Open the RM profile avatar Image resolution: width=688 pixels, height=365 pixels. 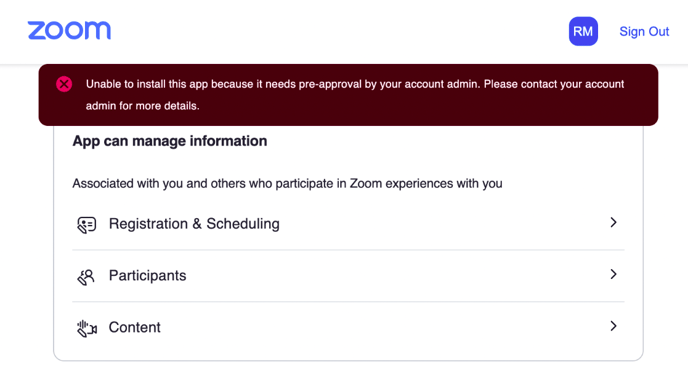coord(583,31)
